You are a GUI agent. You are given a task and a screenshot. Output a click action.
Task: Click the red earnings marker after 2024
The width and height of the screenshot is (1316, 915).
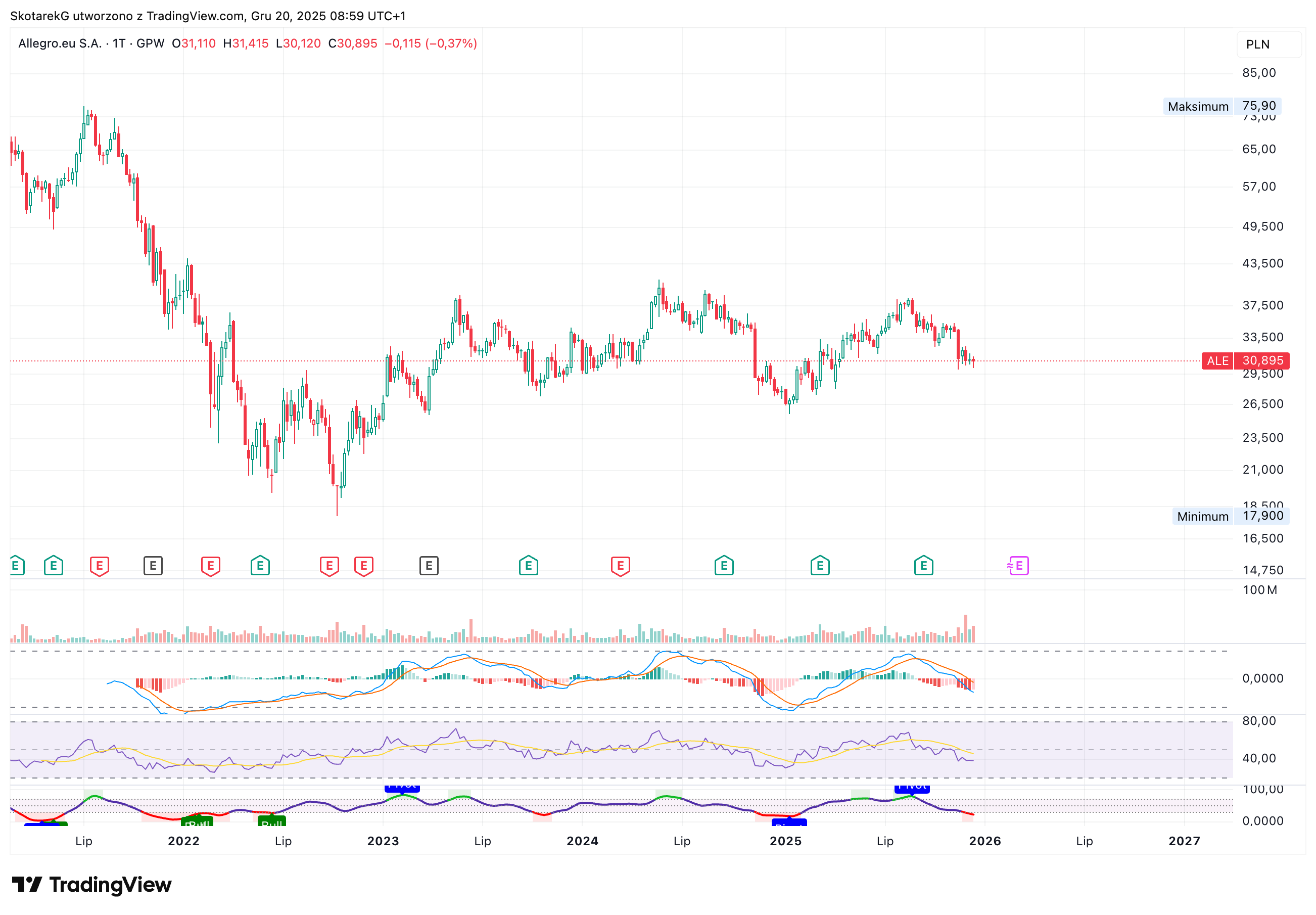tap(620, 566)
